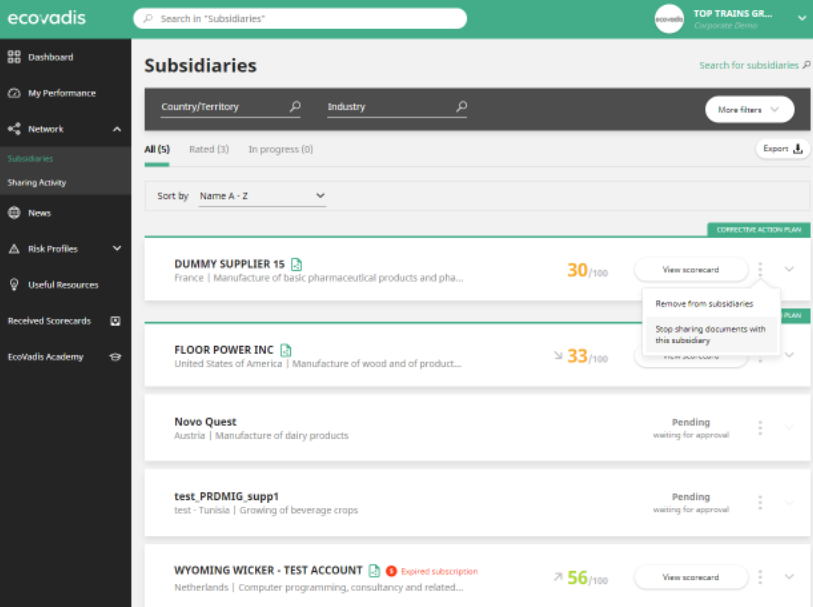Click the Export download icon

coord(798,149)
